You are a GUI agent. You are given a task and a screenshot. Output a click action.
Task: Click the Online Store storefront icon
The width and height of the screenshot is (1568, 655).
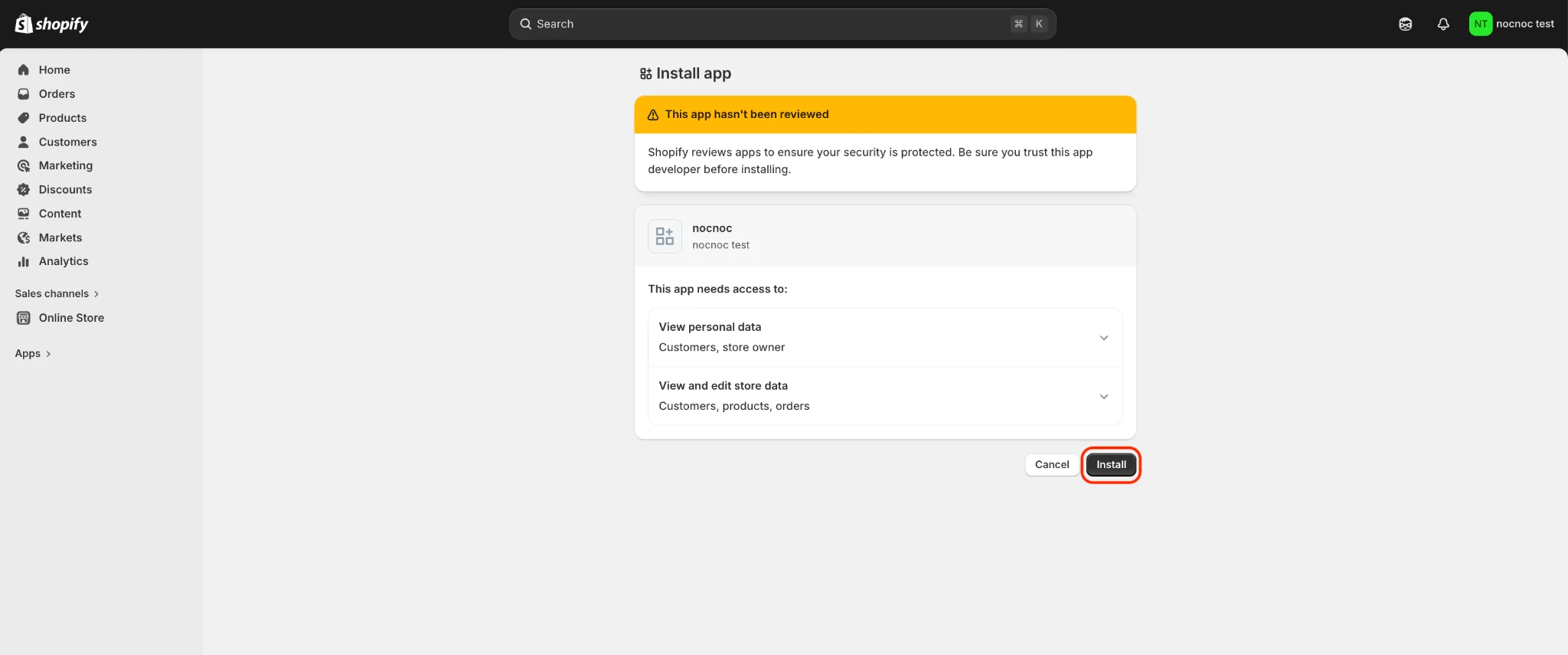point(24,318)
